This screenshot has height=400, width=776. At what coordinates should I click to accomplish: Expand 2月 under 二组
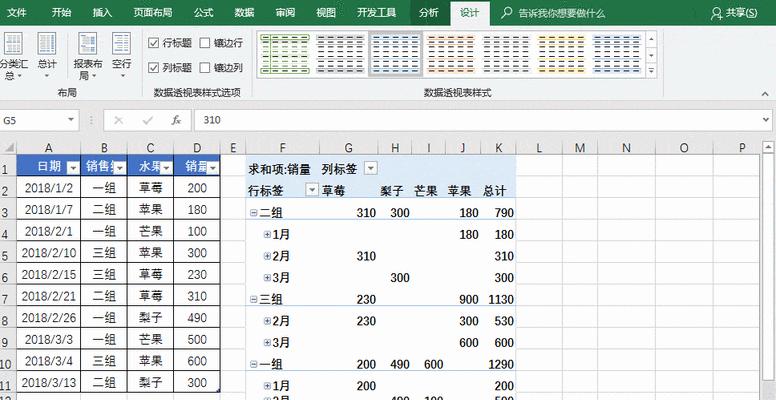pyautogui.click(x=267, y=256)
